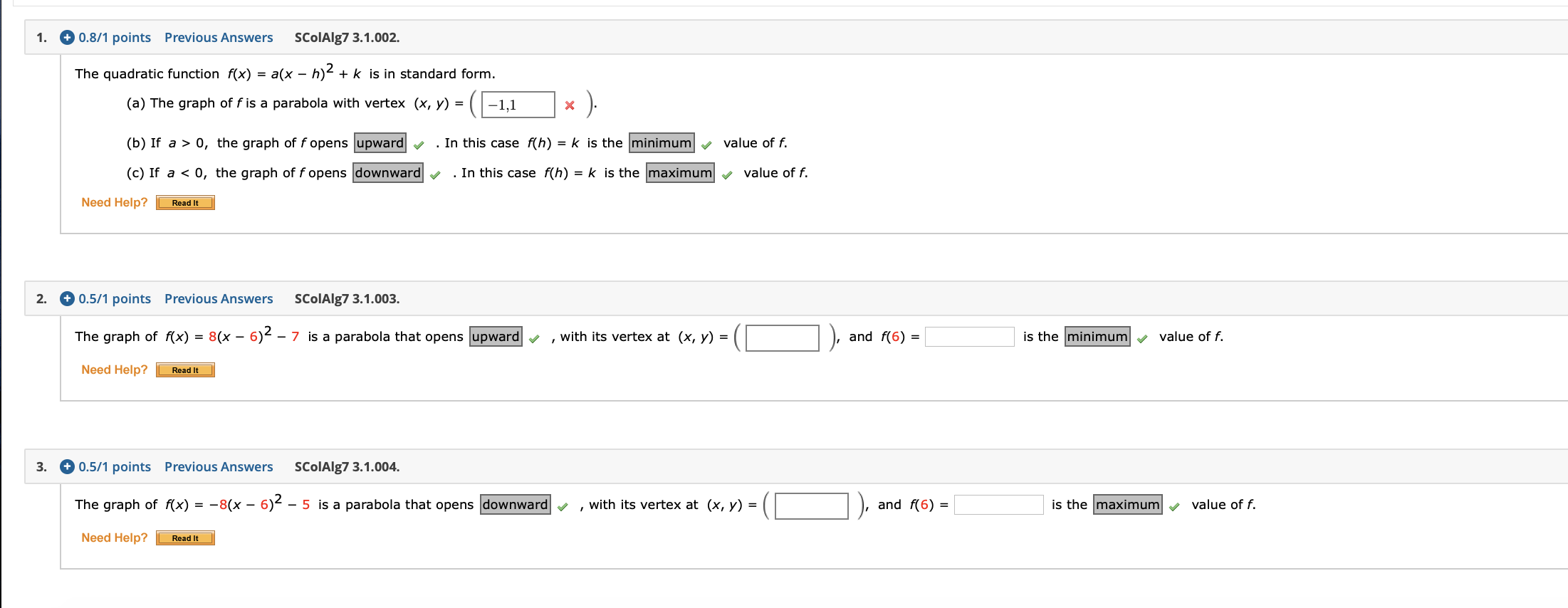Click 0.5/1 points link in question 3
This screenshot has width=1568, height=608.
point(115,467)
